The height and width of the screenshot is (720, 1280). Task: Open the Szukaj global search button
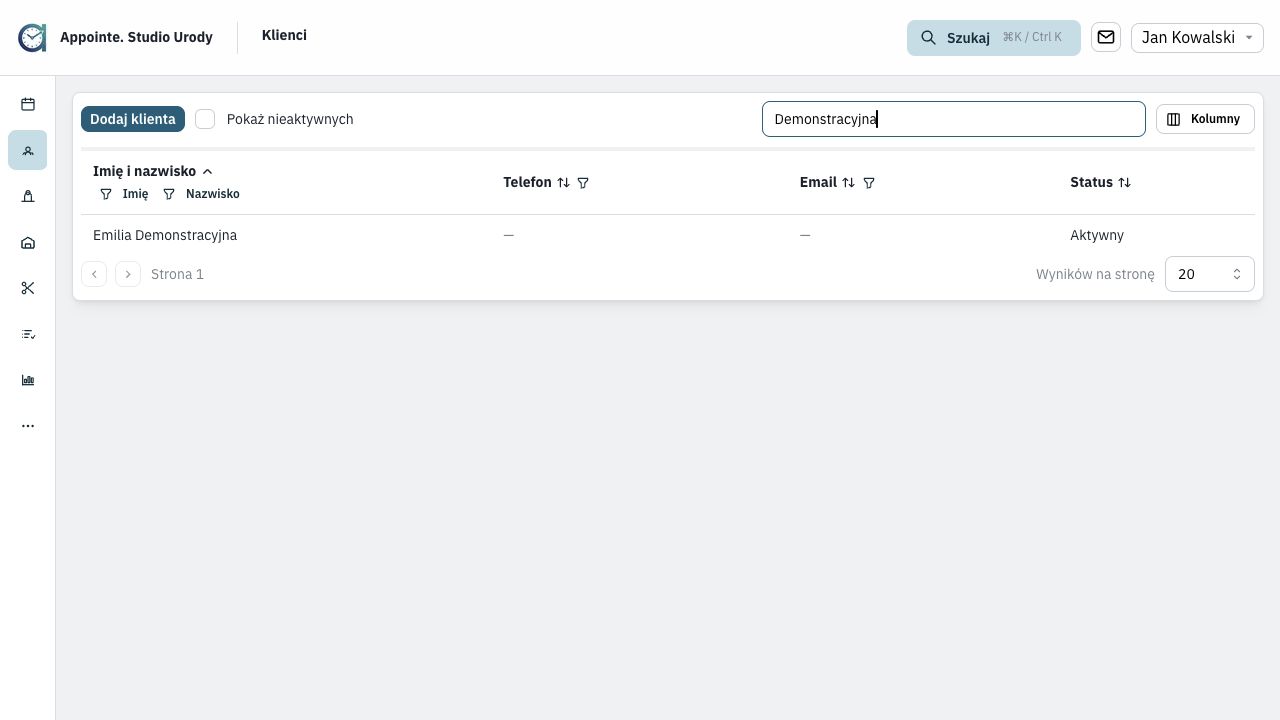[x=994, y=38]
